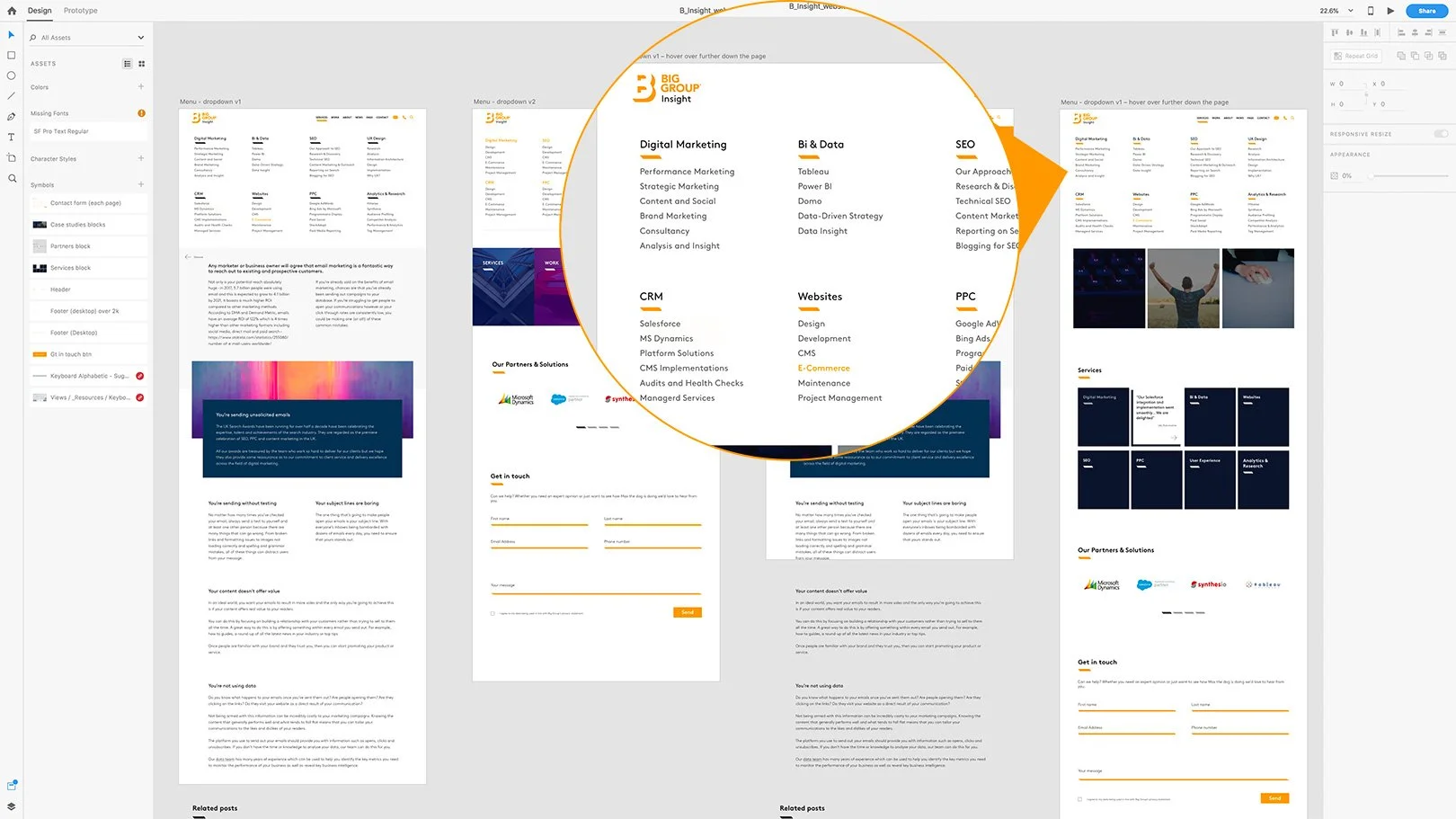This screenshot has width=1456, height=819.
Task: Align selection to top edge
Action: 1335,32
